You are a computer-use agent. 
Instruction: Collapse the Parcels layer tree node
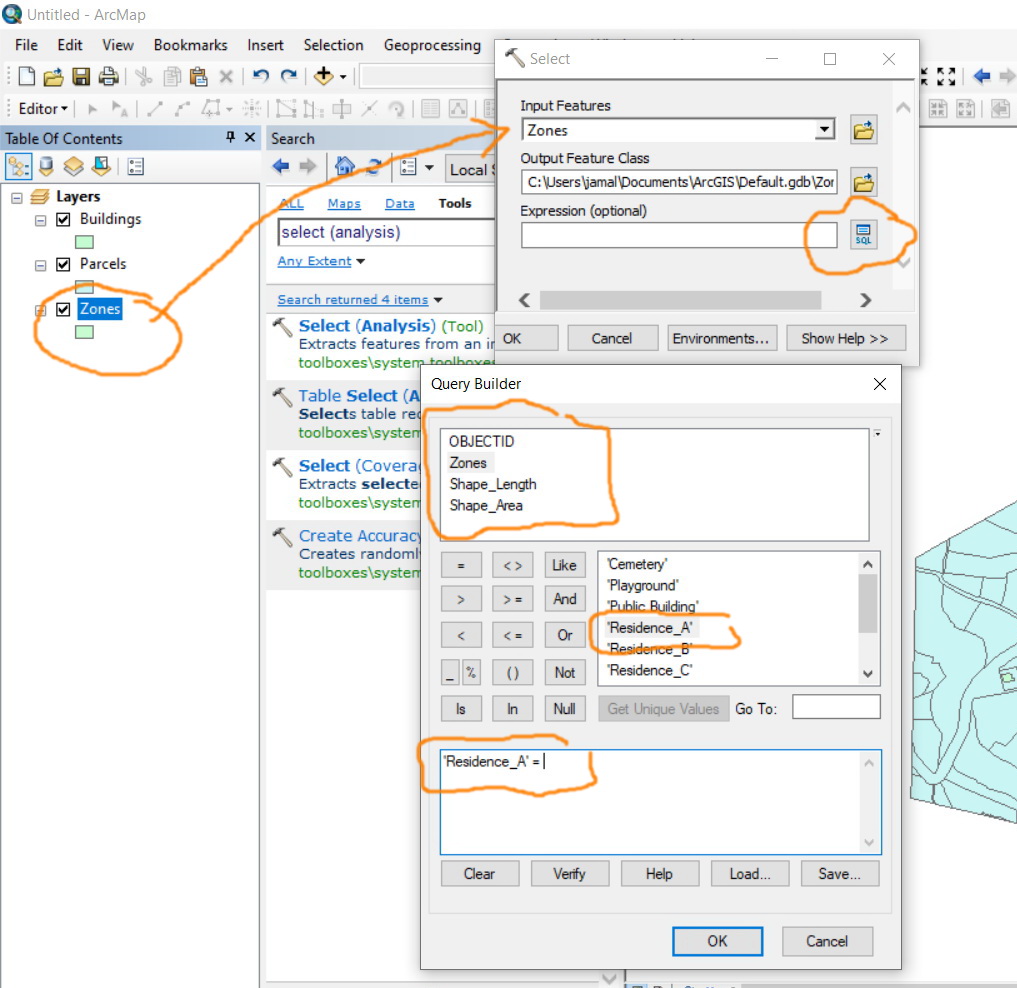[x=40, y=265]
